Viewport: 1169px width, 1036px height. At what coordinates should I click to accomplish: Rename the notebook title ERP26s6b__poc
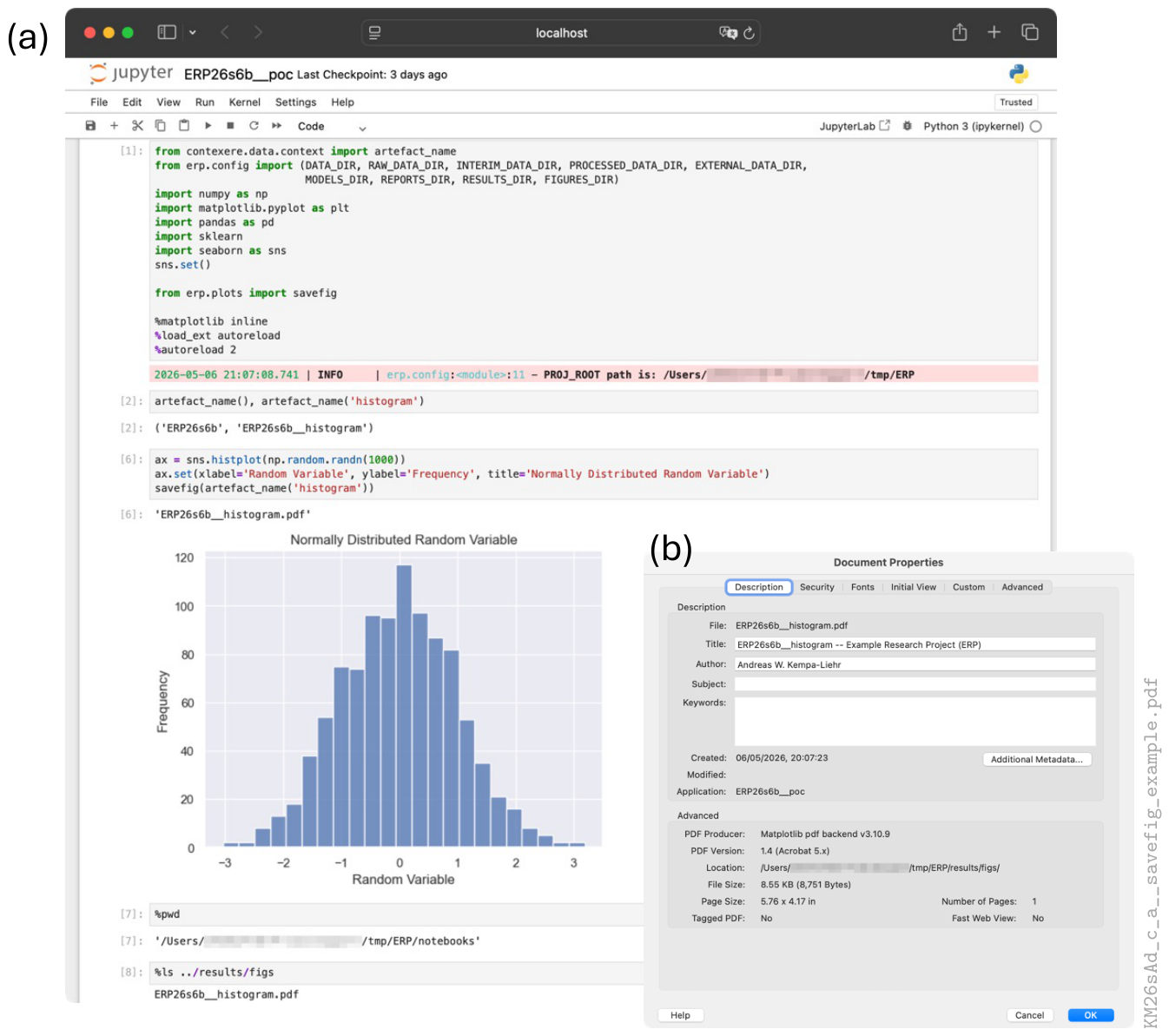coord(238,75)
